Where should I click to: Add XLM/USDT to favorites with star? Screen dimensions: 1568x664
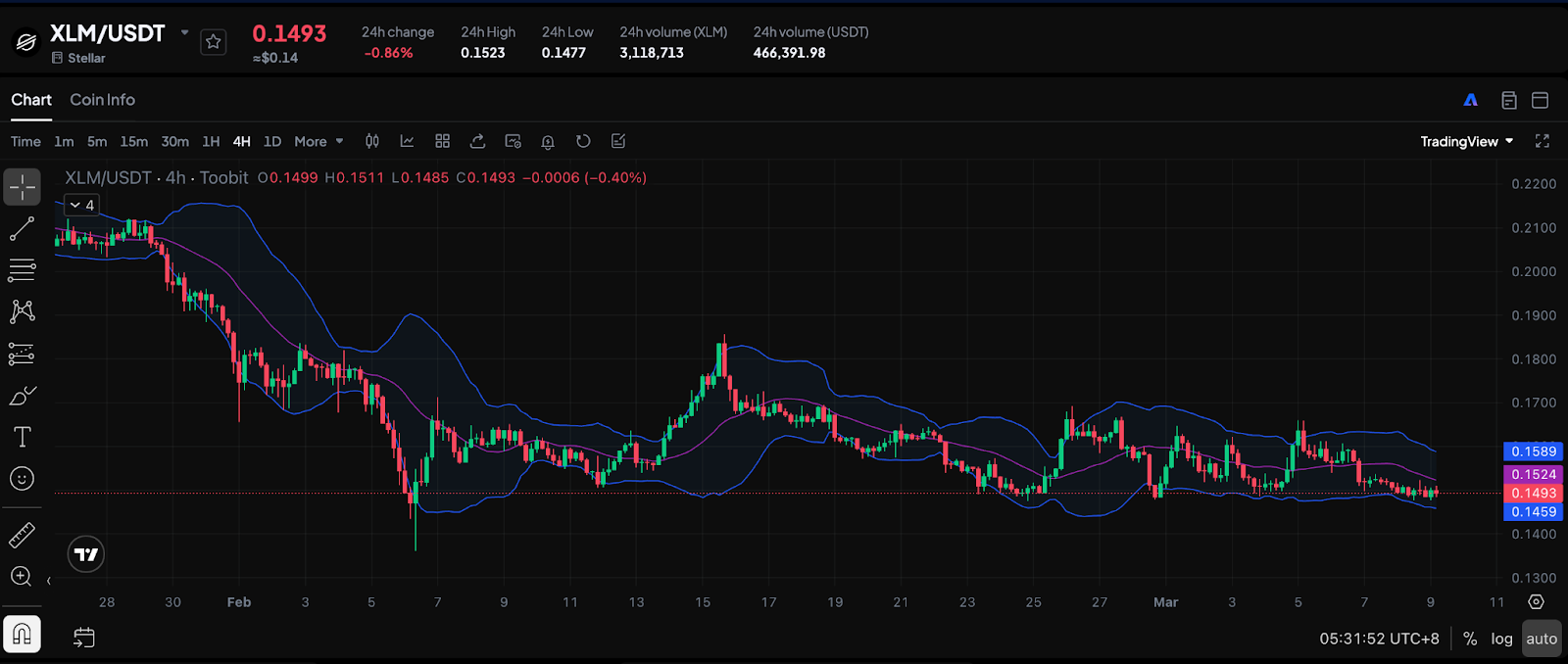click(214, 42)
